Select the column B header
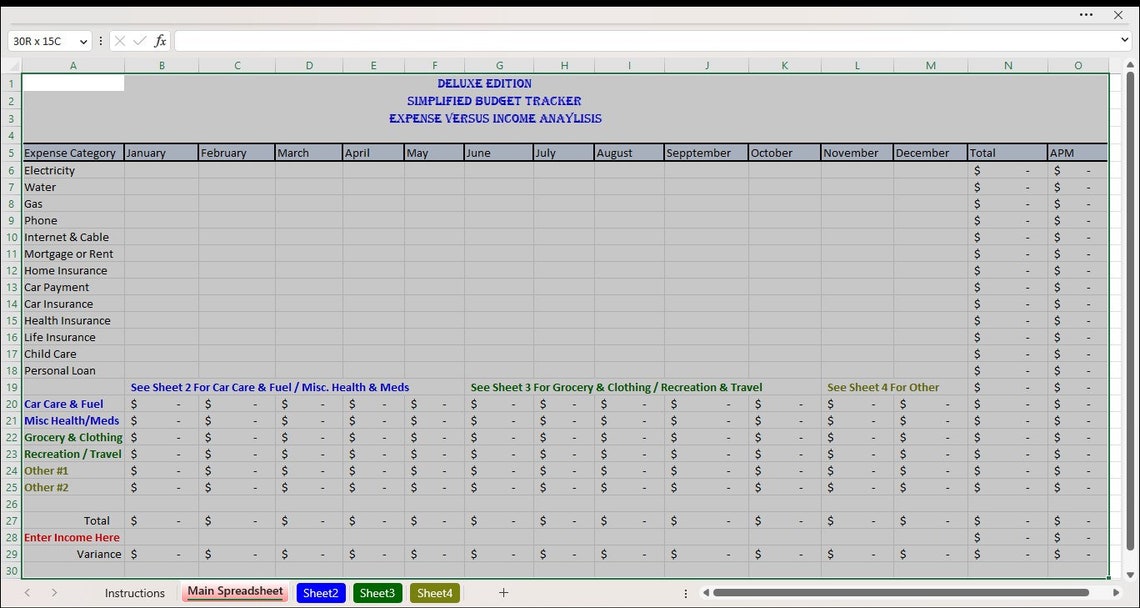Image resolution: width=1140 pixels, height=608 pixels. click(161, 65)
